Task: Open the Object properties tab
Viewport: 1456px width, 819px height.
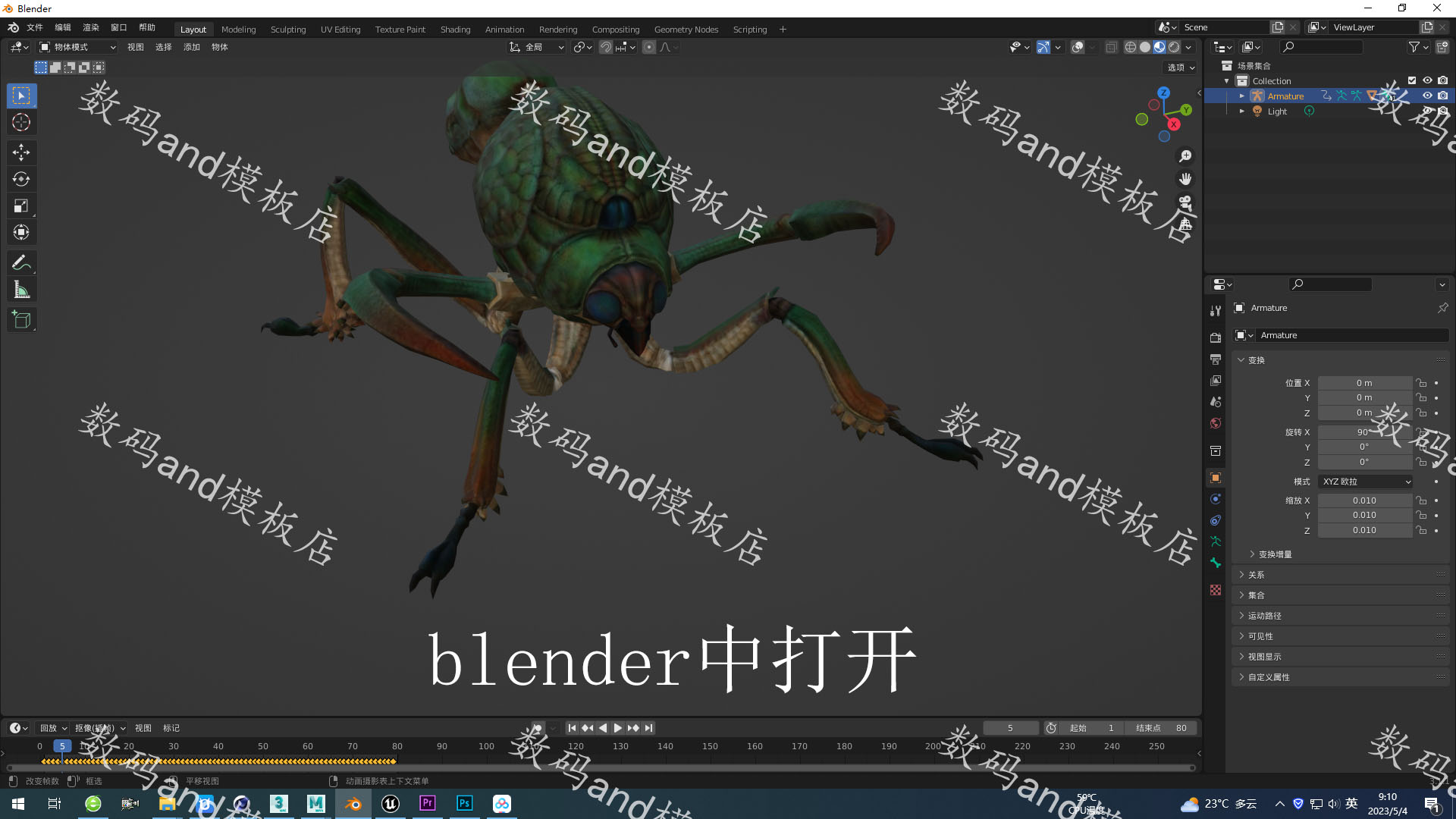Action: [1216, 478]
